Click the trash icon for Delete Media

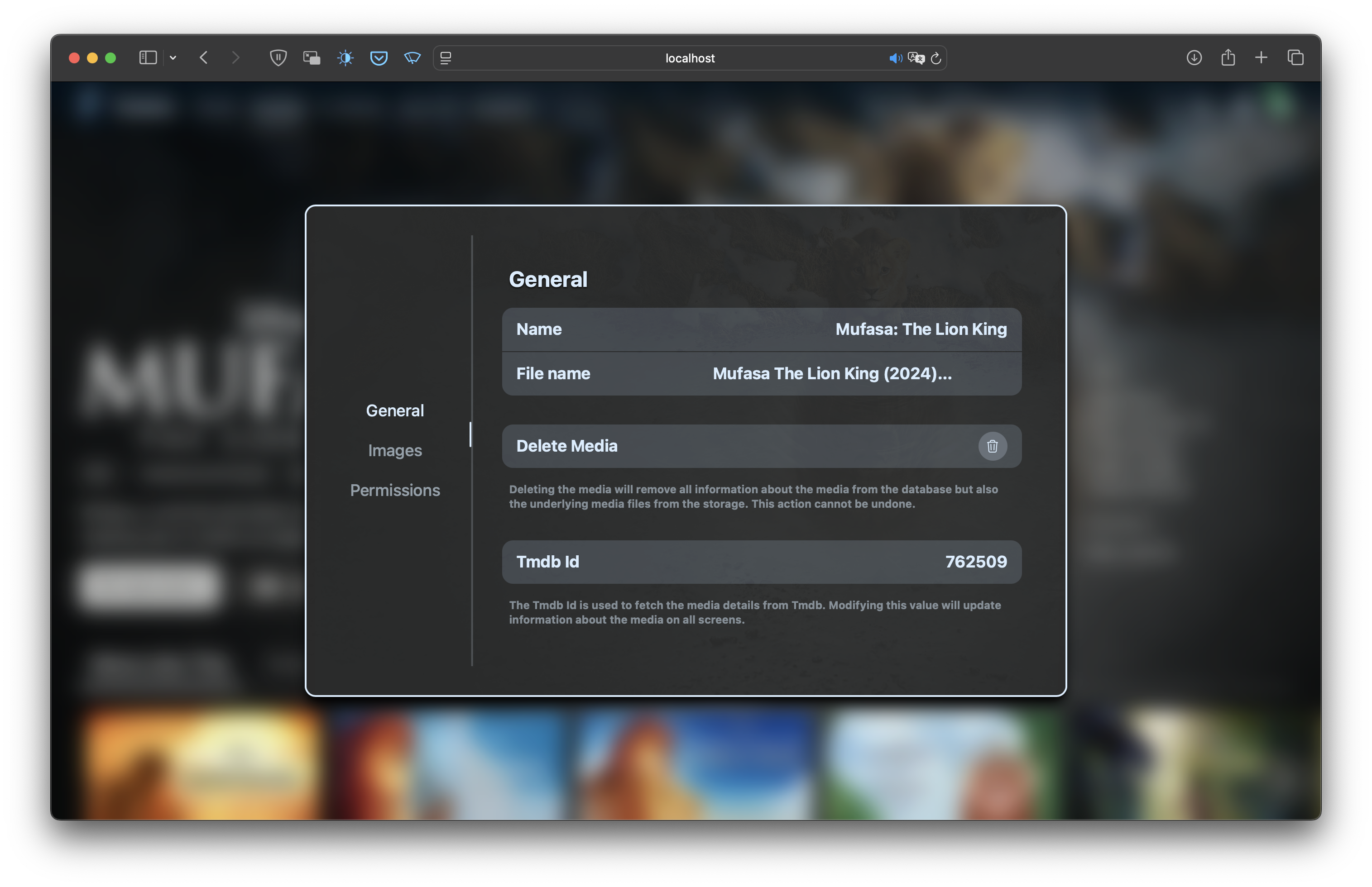(992, 446)
